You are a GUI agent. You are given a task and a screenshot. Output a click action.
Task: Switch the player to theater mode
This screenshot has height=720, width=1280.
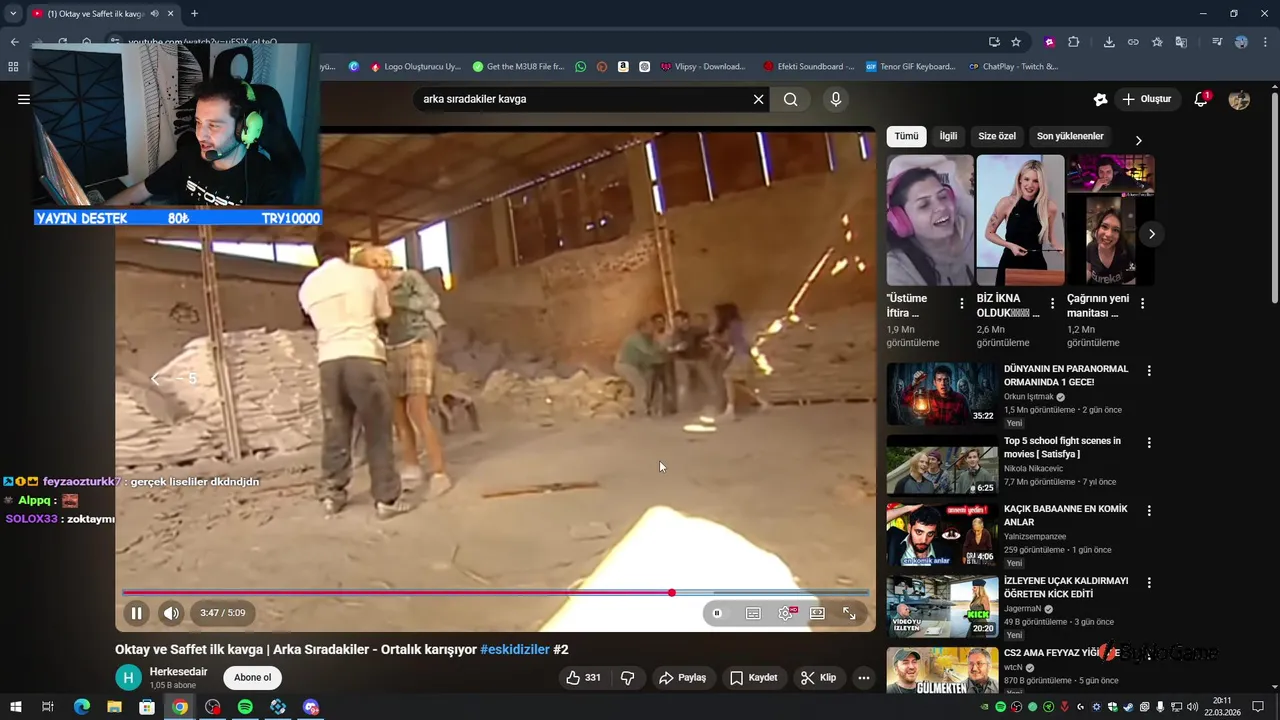click(817, 613)
